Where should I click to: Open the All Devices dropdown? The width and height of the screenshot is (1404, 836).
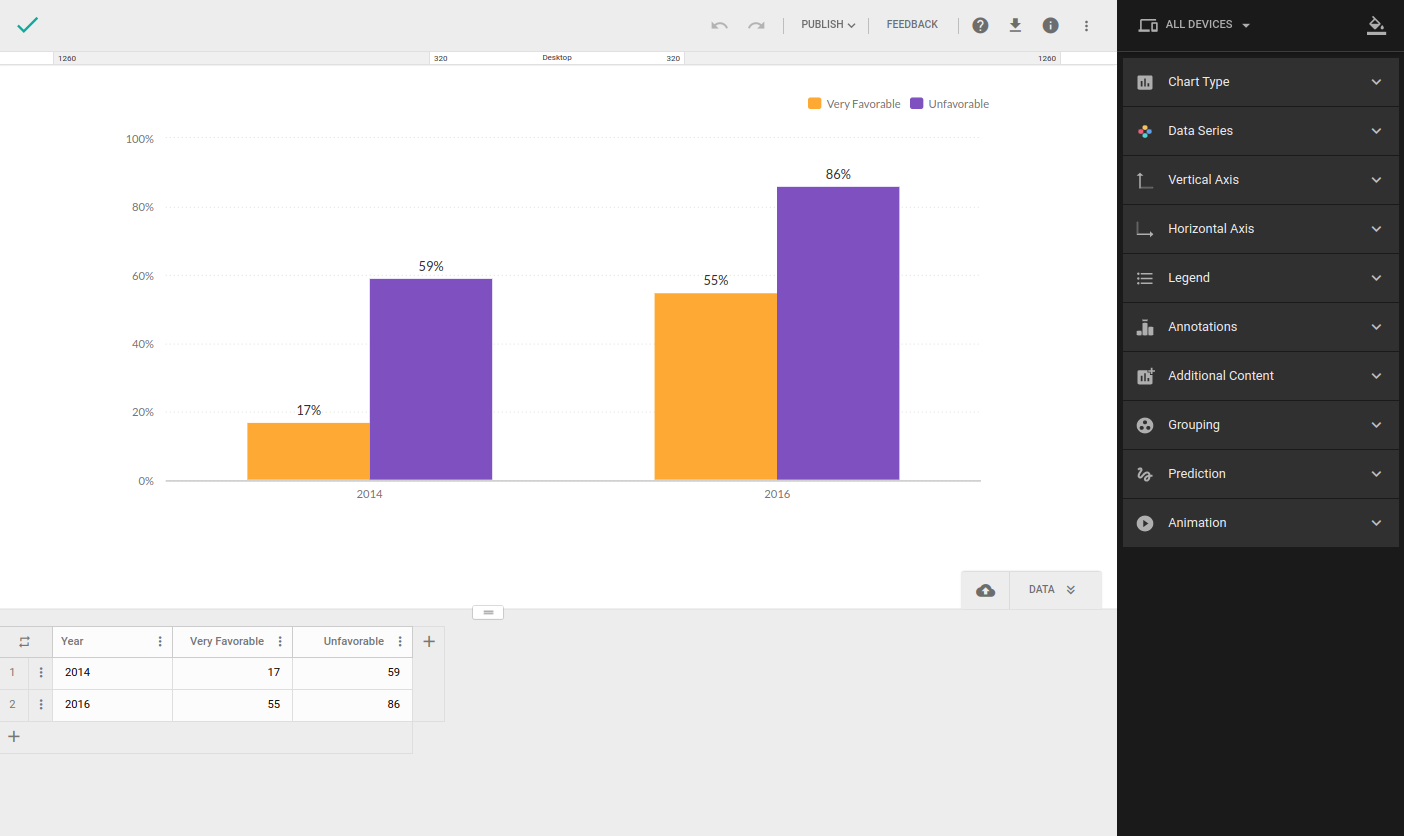pos(1195,25)
